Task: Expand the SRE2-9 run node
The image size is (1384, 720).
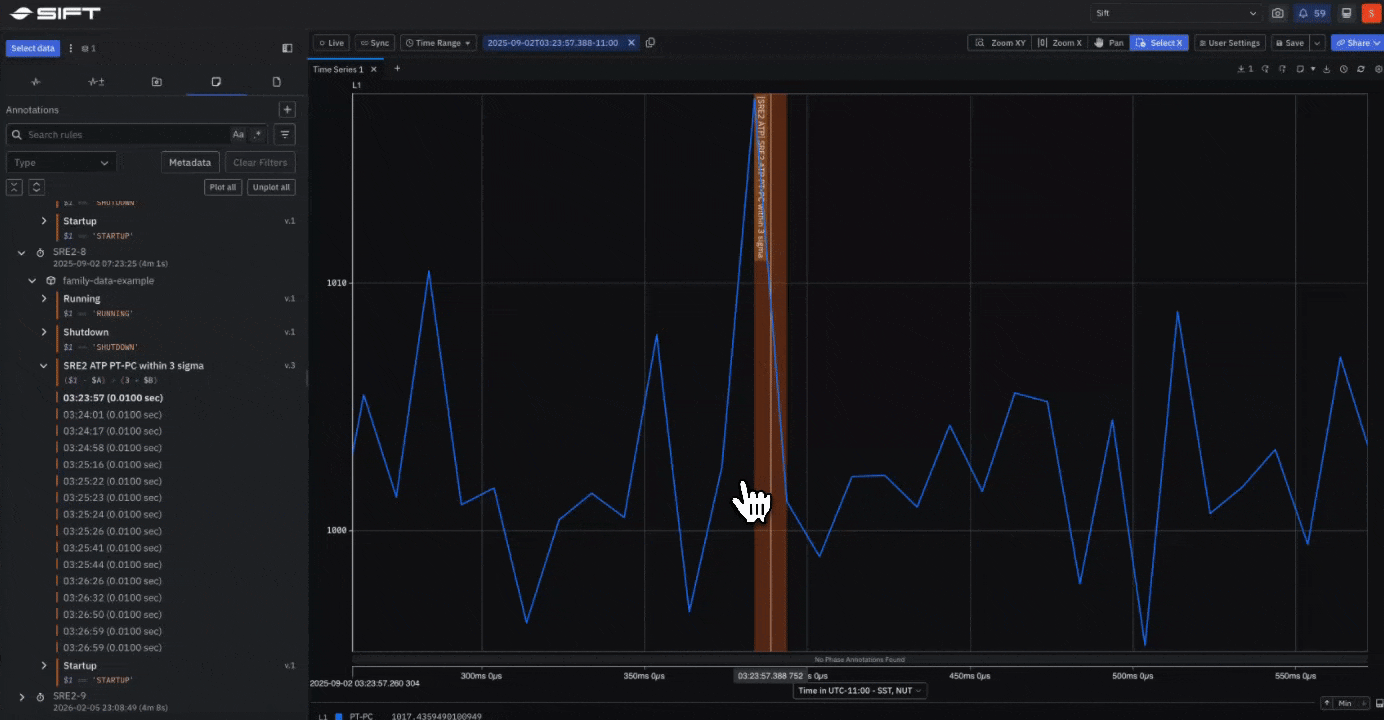Action: click(x=22, y=696)
